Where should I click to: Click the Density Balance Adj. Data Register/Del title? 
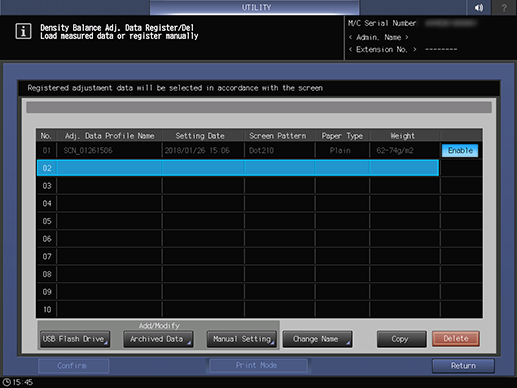click(117, 27)
